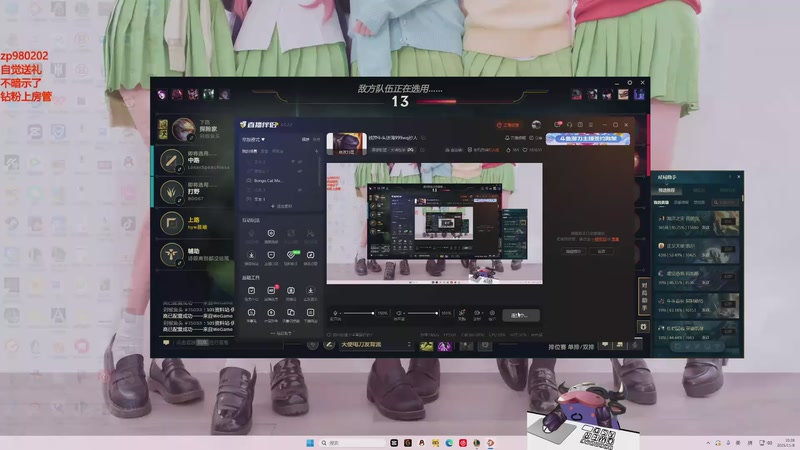Select the 打野 teammate slot

tap(194, 192)
